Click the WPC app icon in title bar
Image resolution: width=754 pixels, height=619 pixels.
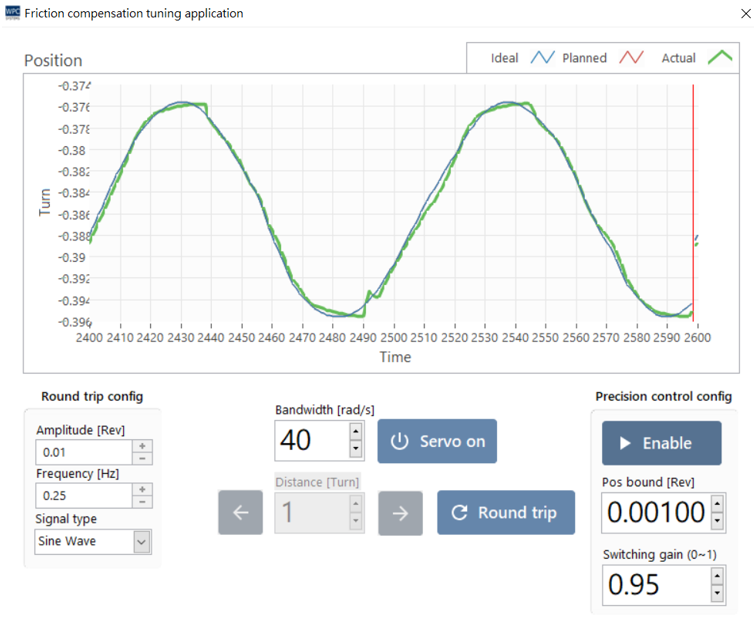click(x=12, y=13)
